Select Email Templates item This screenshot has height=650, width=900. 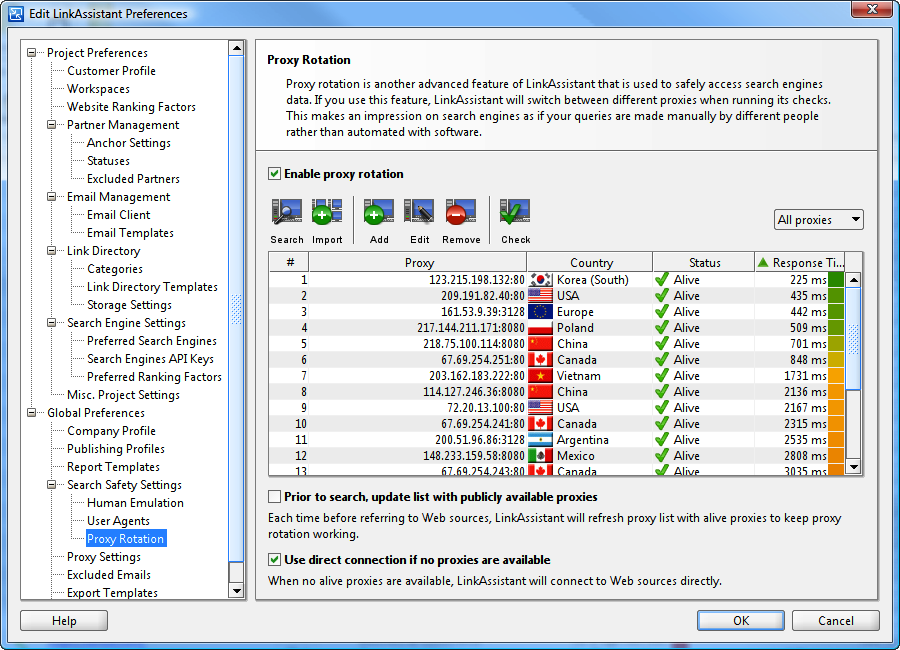click(x=130, y=233)
